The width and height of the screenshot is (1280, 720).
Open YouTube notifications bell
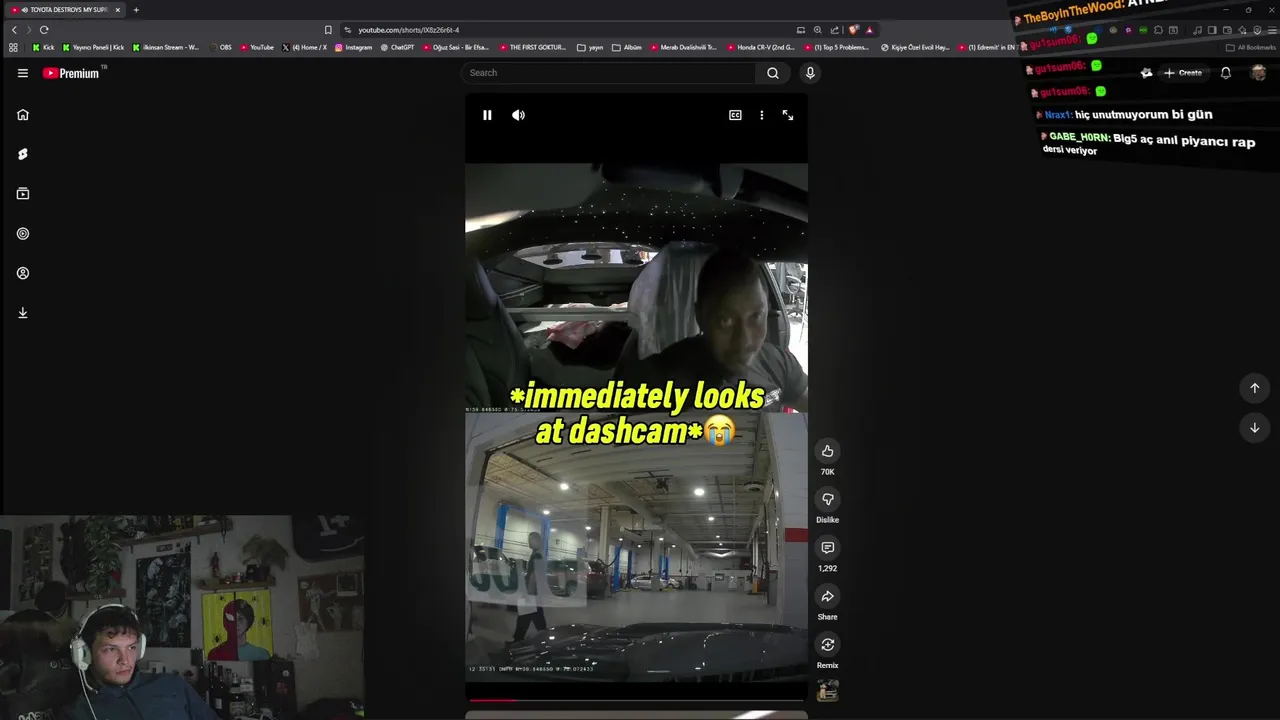pyautogui.click(x=1225, y=73)
